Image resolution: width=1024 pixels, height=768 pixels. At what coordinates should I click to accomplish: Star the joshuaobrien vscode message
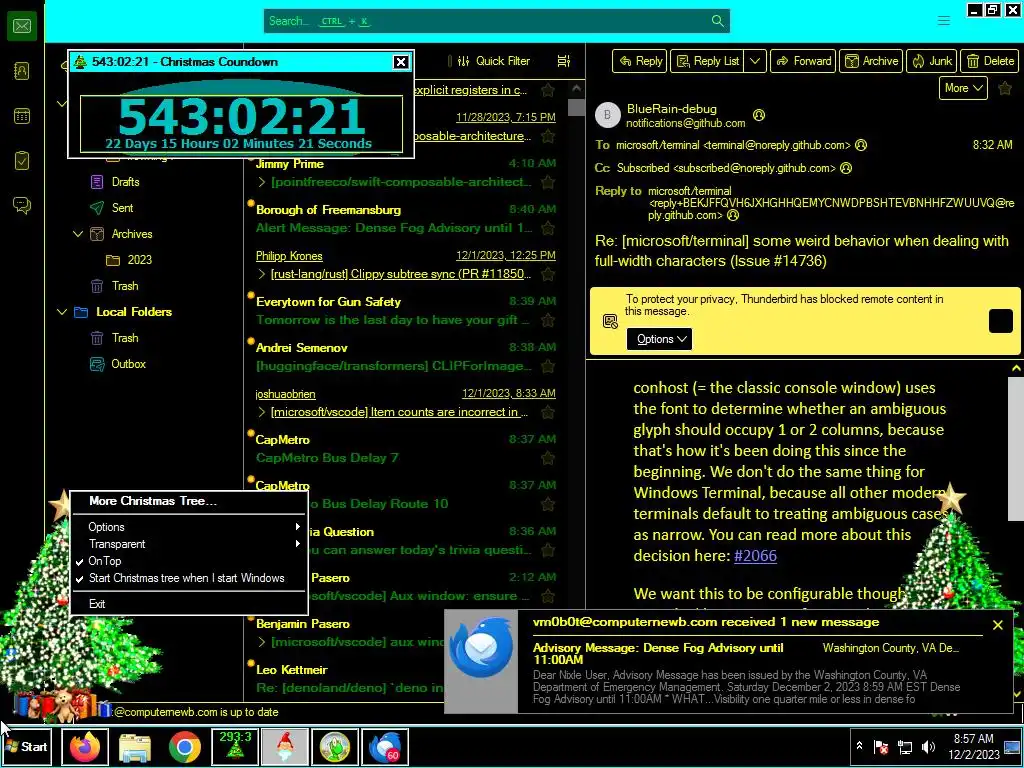coord(548,412)
